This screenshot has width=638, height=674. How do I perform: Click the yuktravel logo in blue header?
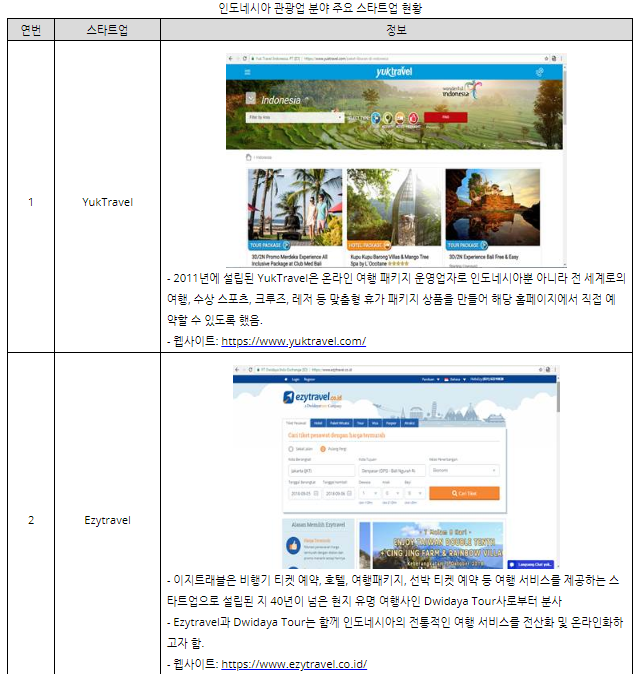pos(394,71)
